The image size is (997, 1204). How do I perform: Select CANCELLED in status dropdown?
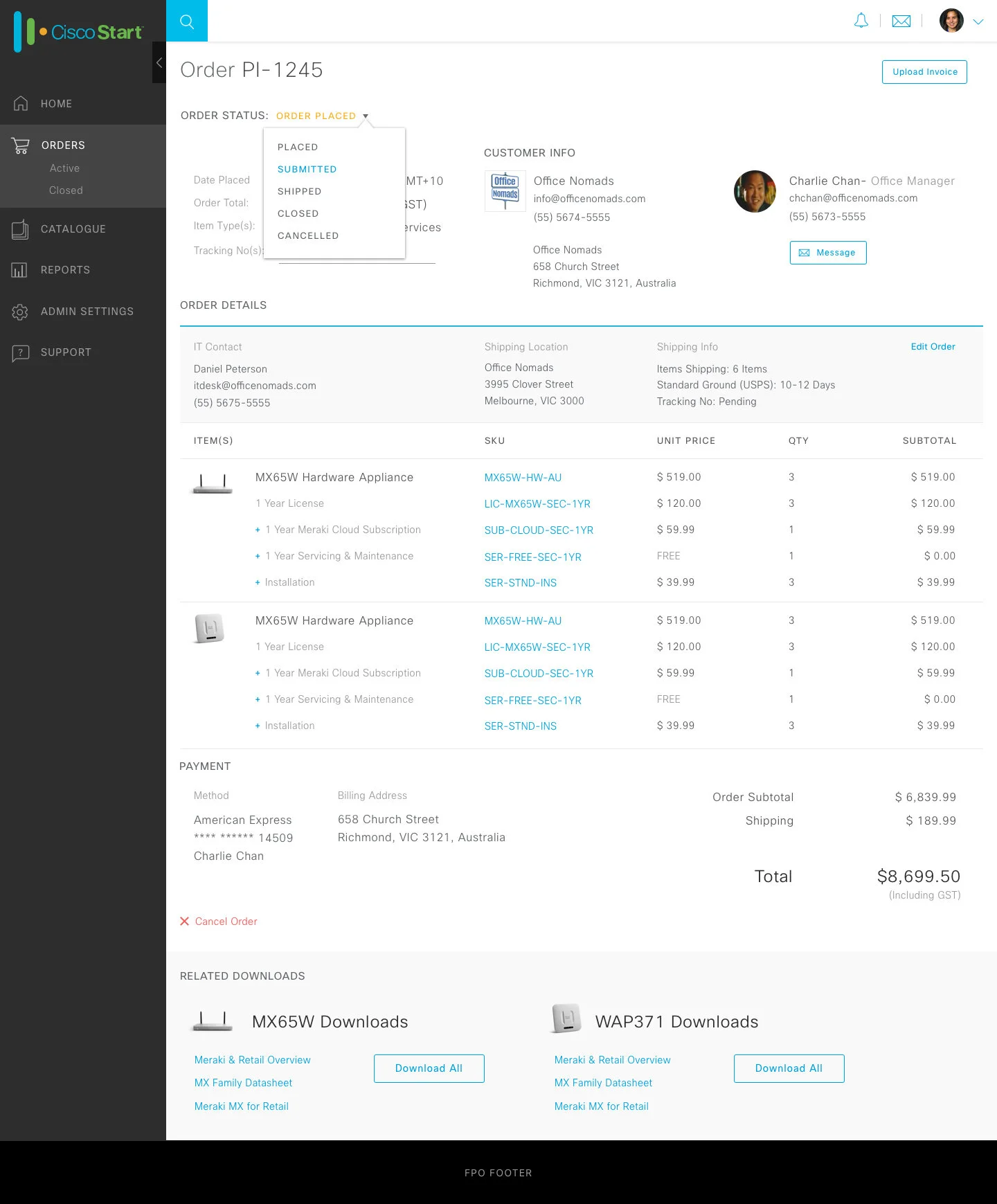point(308,236)
